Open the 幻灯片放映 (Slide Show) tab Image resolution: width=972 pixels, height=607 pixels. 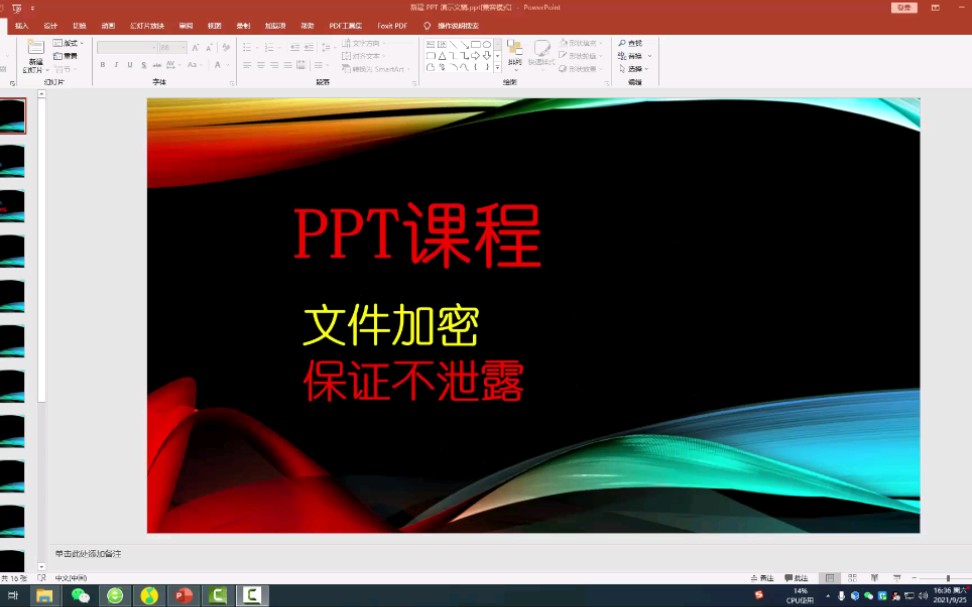point(147,25)
